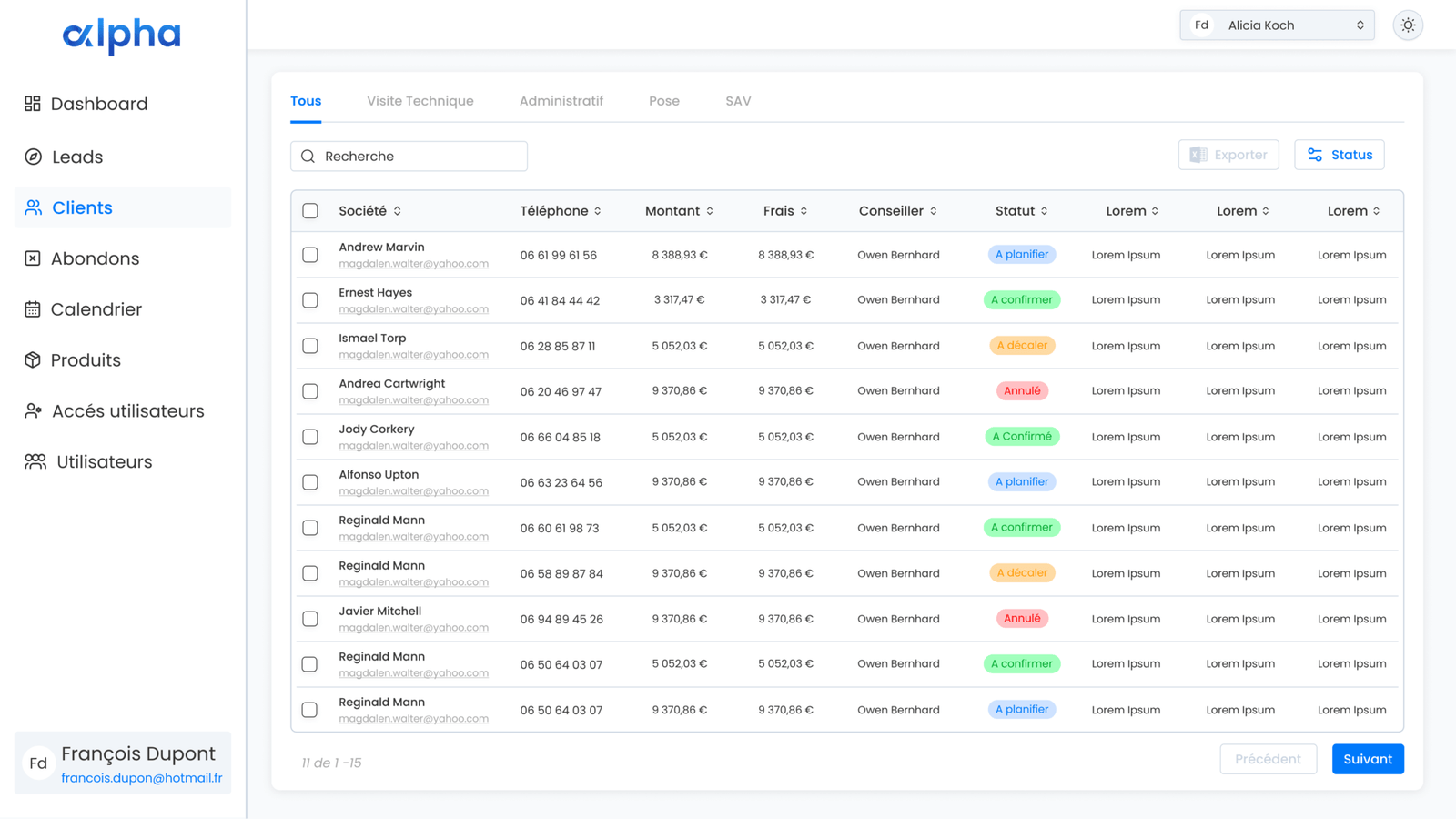Image resolution: width=1456 pixels, height=819 pixels.
Task: Click inside the Recherche search field
Action: tap(408, 156)
